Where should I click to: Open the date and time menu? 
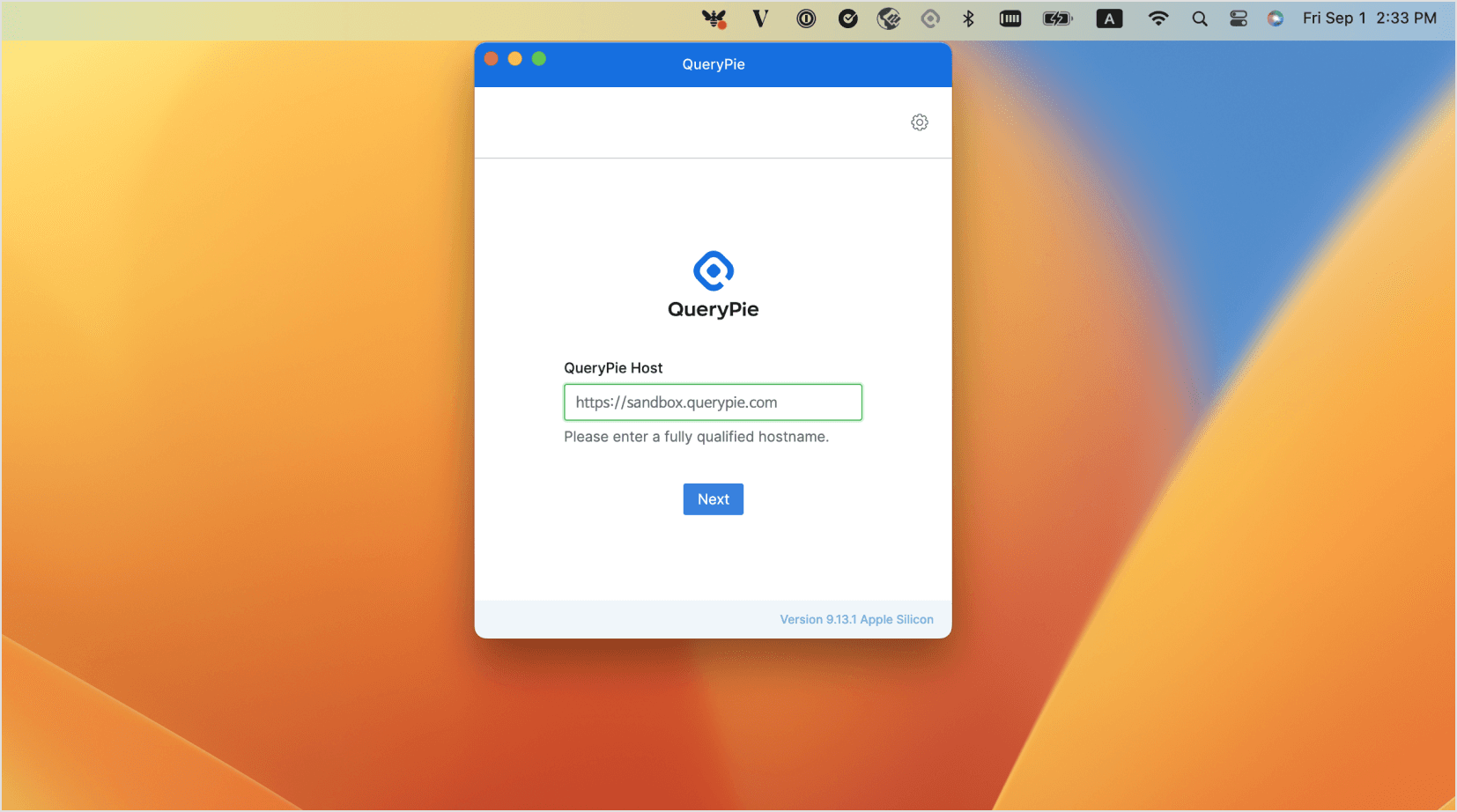pyautogui.click(x=1367, y=18)
